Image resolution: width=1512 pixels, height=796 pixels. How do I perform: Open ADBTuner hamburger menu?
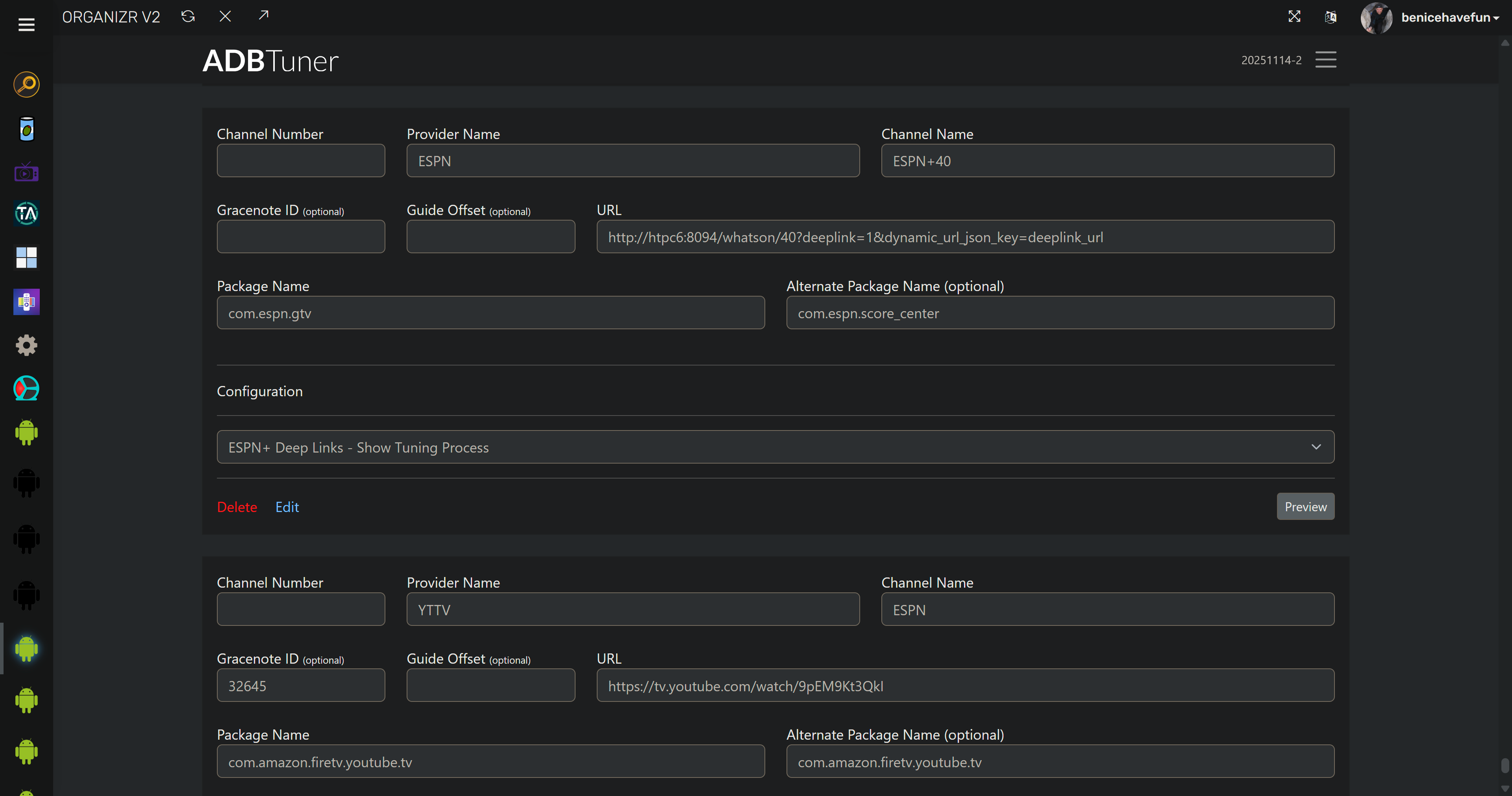point(1325,59)
